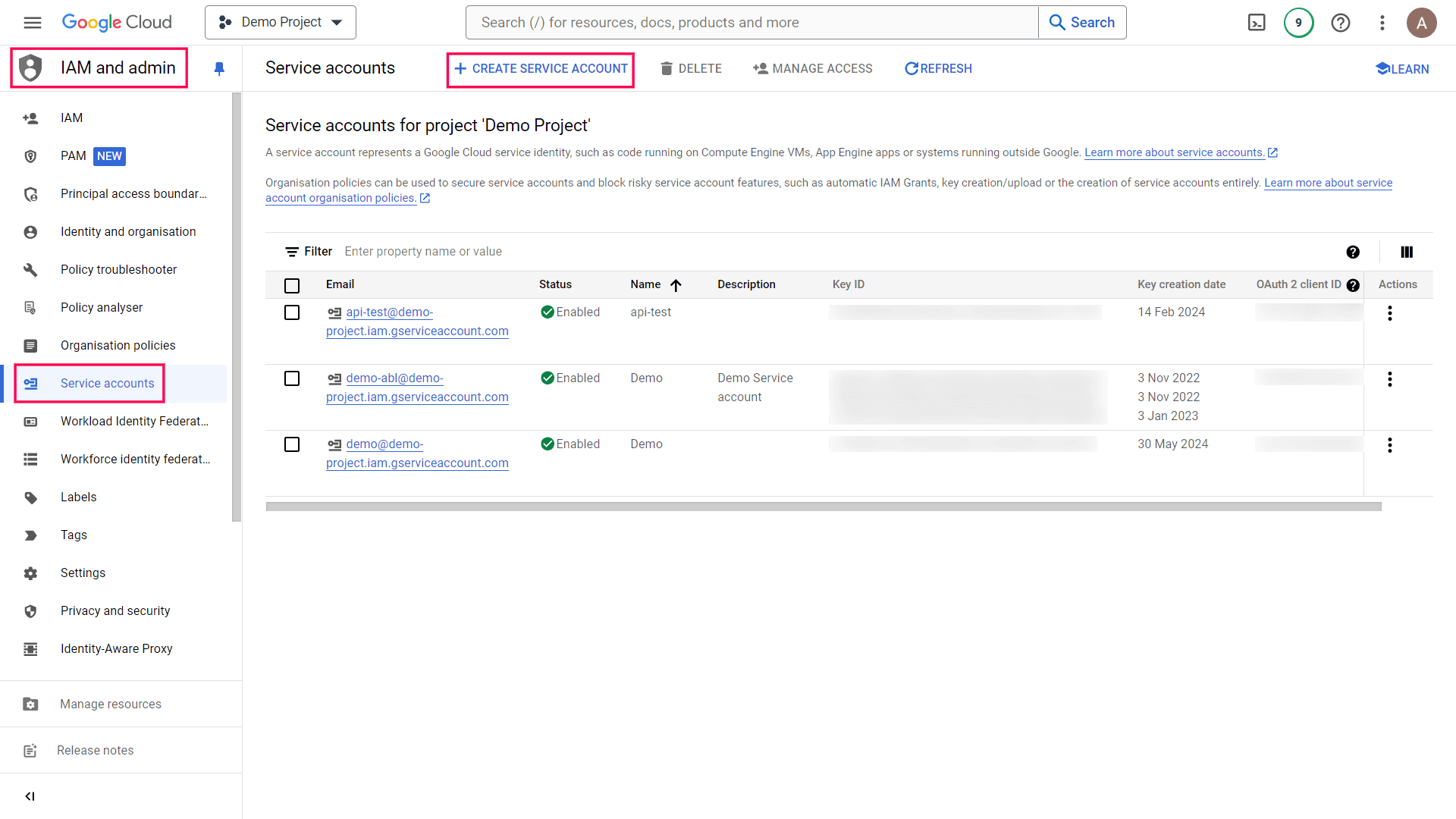
Task: Open Learn more about service accounts link
Action: click(1175, 152)
